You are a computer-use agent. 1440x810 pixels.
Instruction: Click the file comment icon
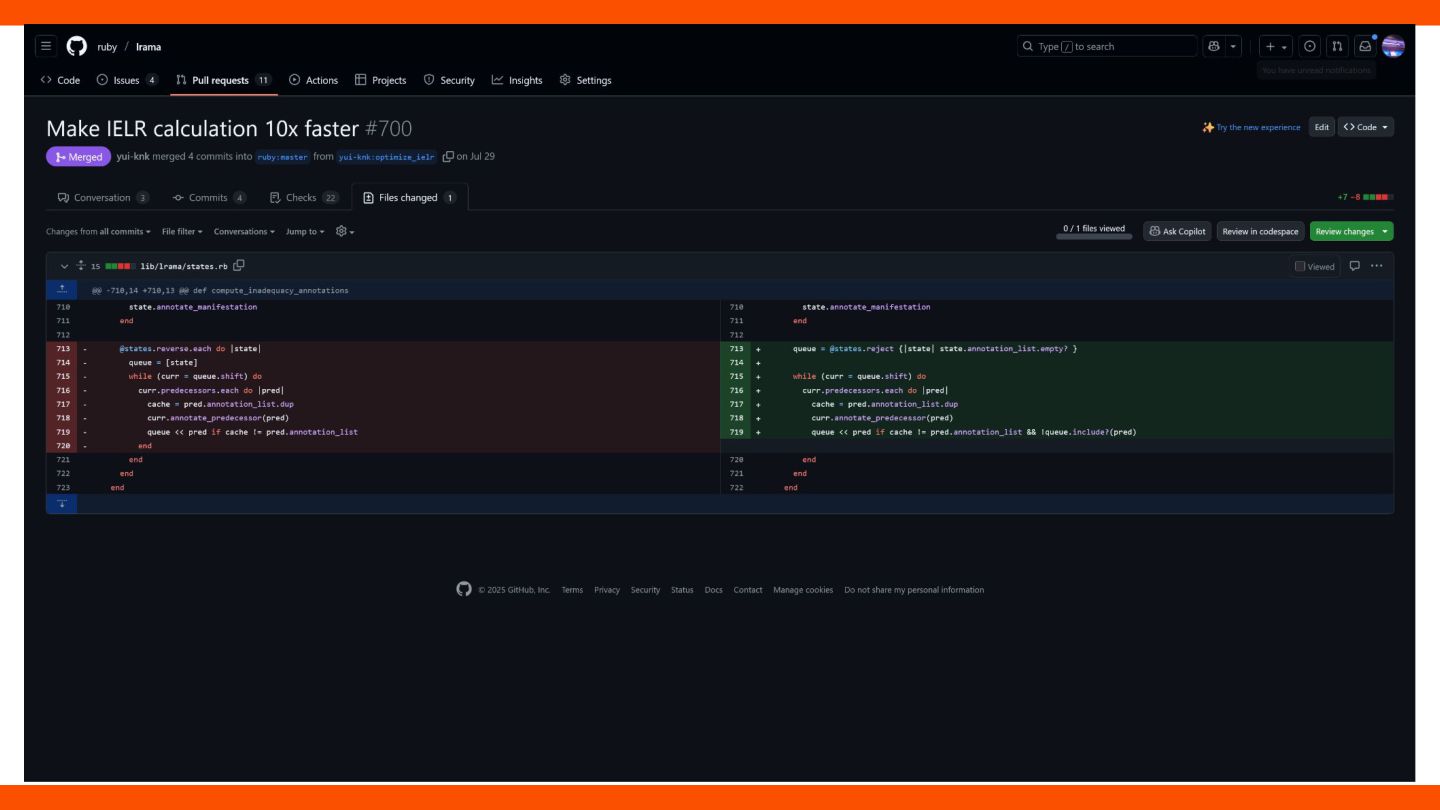(1355, 266)
